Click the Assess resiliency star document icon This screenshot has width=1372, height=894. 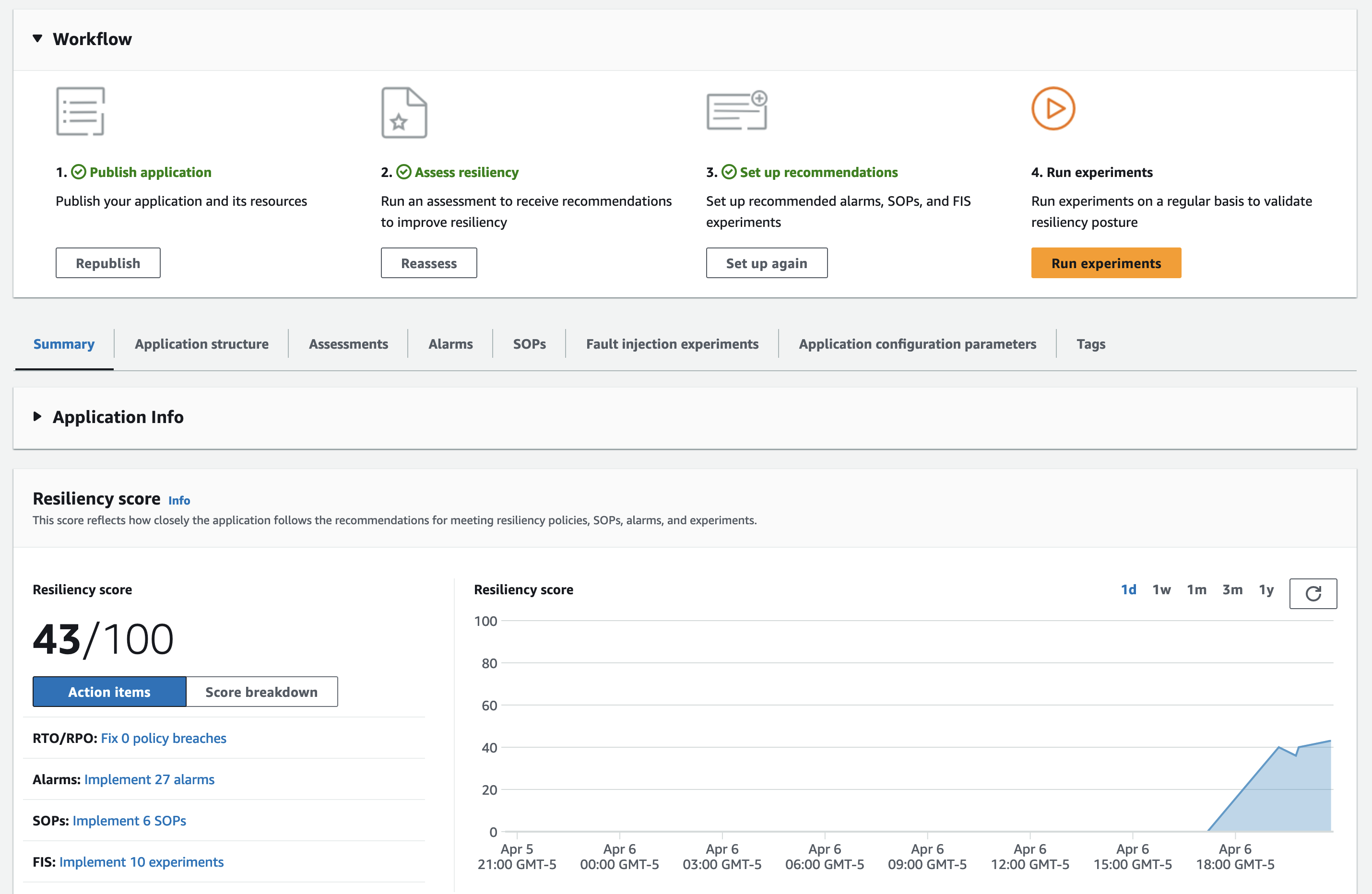(x=404, y=112)
